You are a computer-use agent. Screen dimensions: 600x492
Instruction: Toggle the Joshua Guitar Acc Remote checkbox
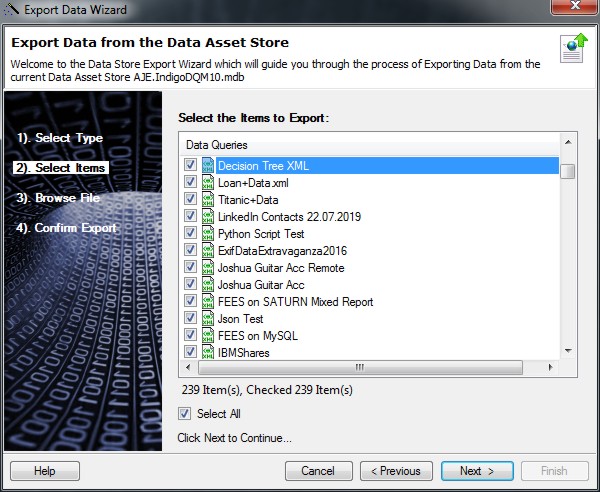point(190,267)
